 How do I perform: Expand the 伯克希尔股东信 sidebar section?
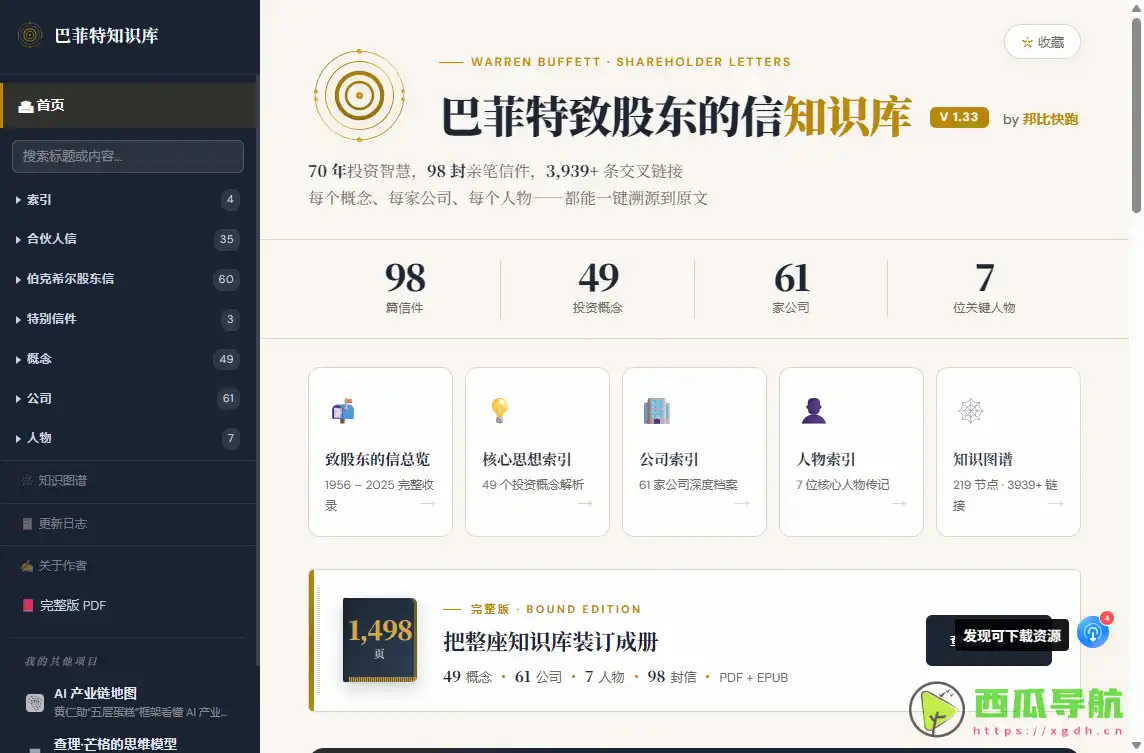click(128, 279)
